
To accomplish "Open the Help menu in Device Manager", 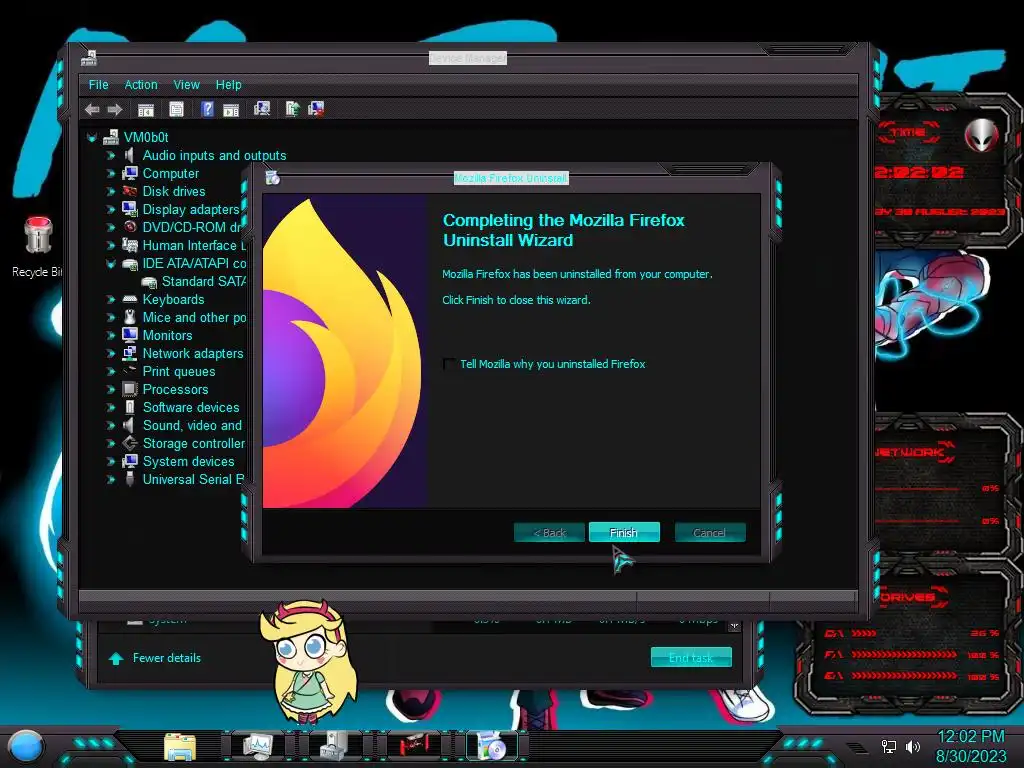I will [x=229, y=85].
